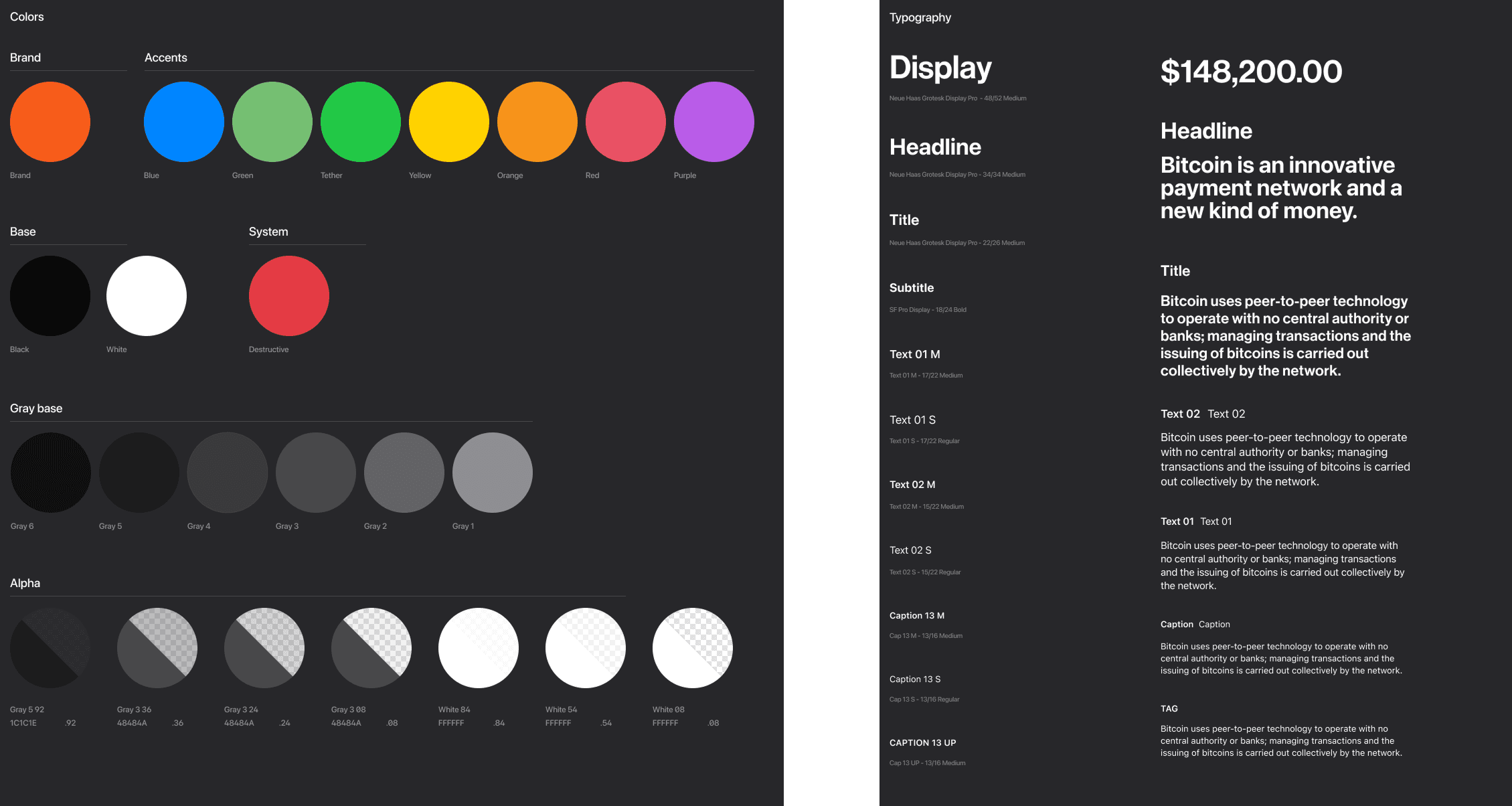Viewport: 1512px width, 806px height.
Task: Click the large Display type sample
Action: pos(940,68)
